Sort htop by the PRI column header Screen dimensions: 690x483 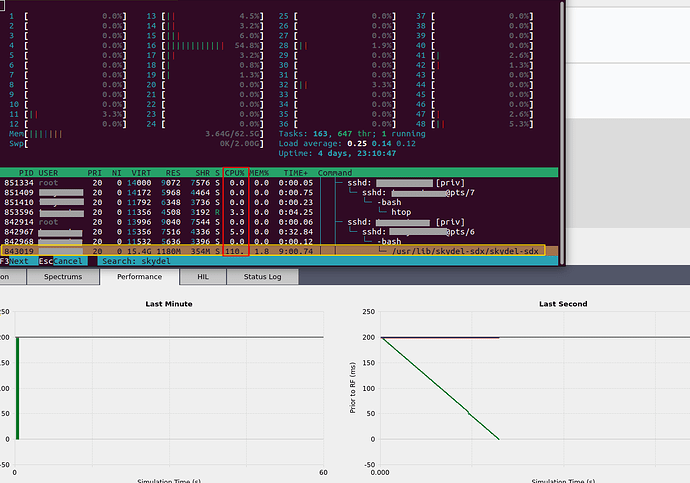point(95,173)
